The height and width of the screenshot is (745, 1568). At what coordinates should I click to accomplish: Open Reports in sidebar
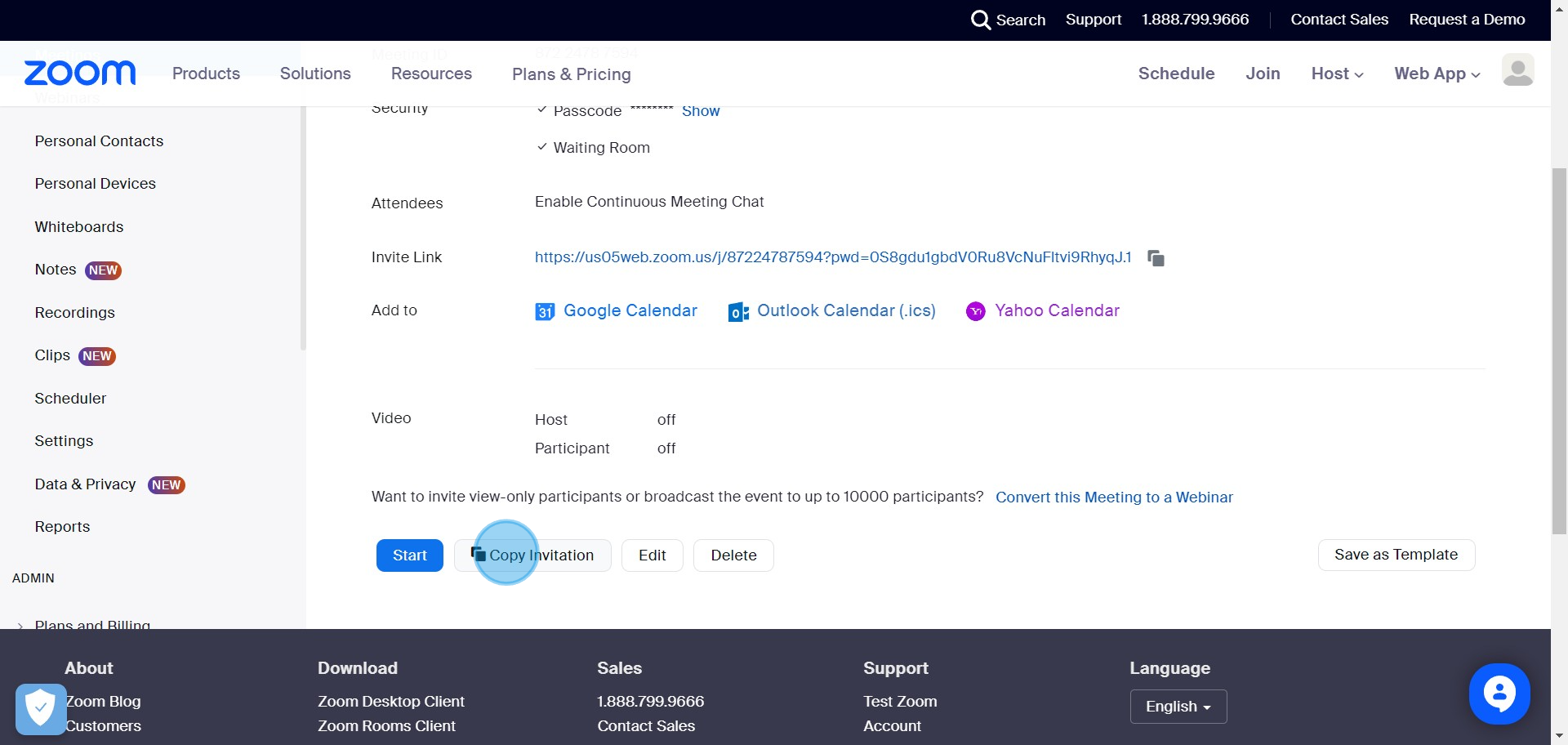[62, 527]
